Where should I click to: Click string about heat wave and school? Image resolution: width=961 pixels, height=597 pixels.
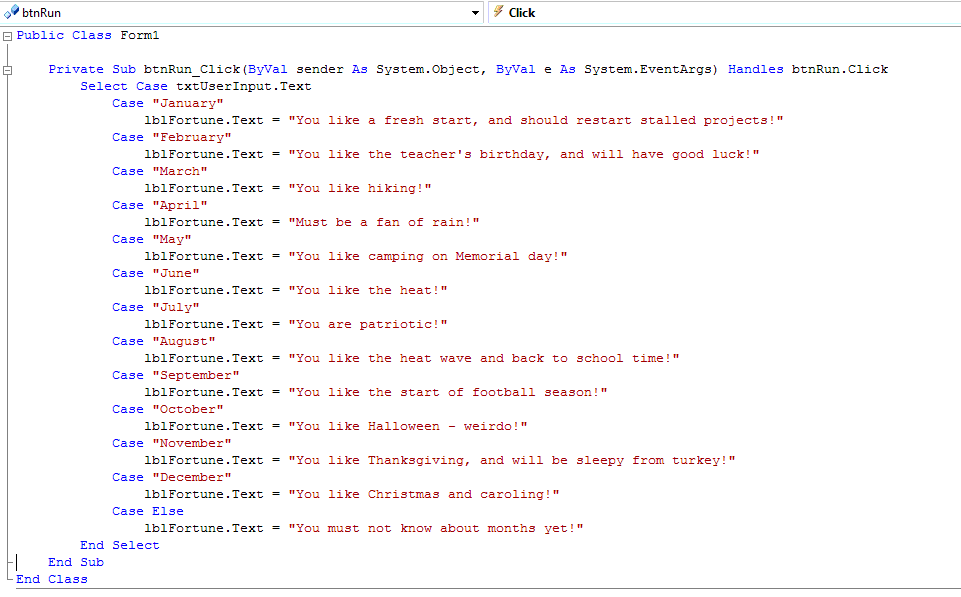click(484, 359)
